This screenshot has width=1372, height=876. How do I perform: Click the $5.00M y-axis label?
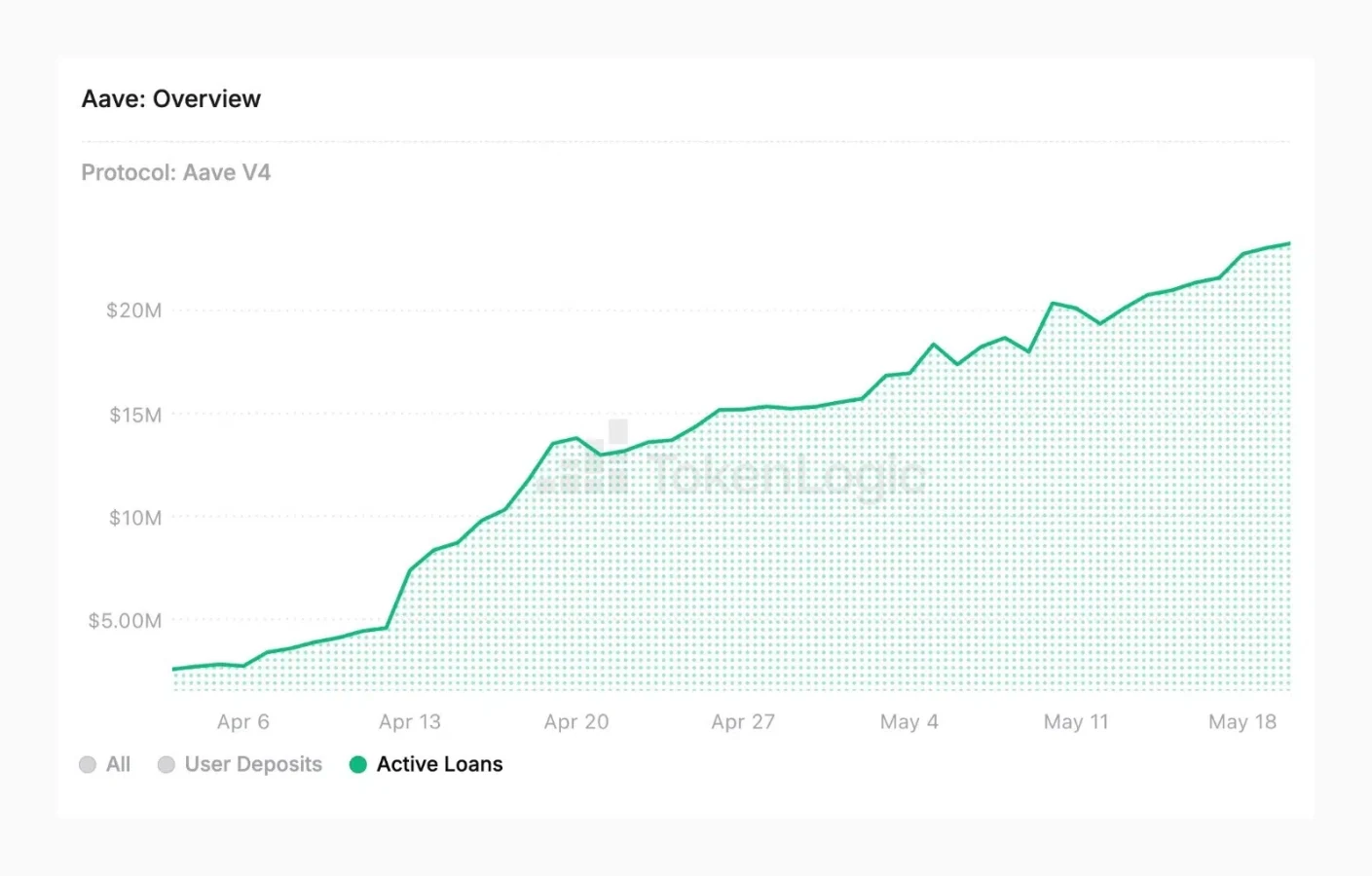125,621
